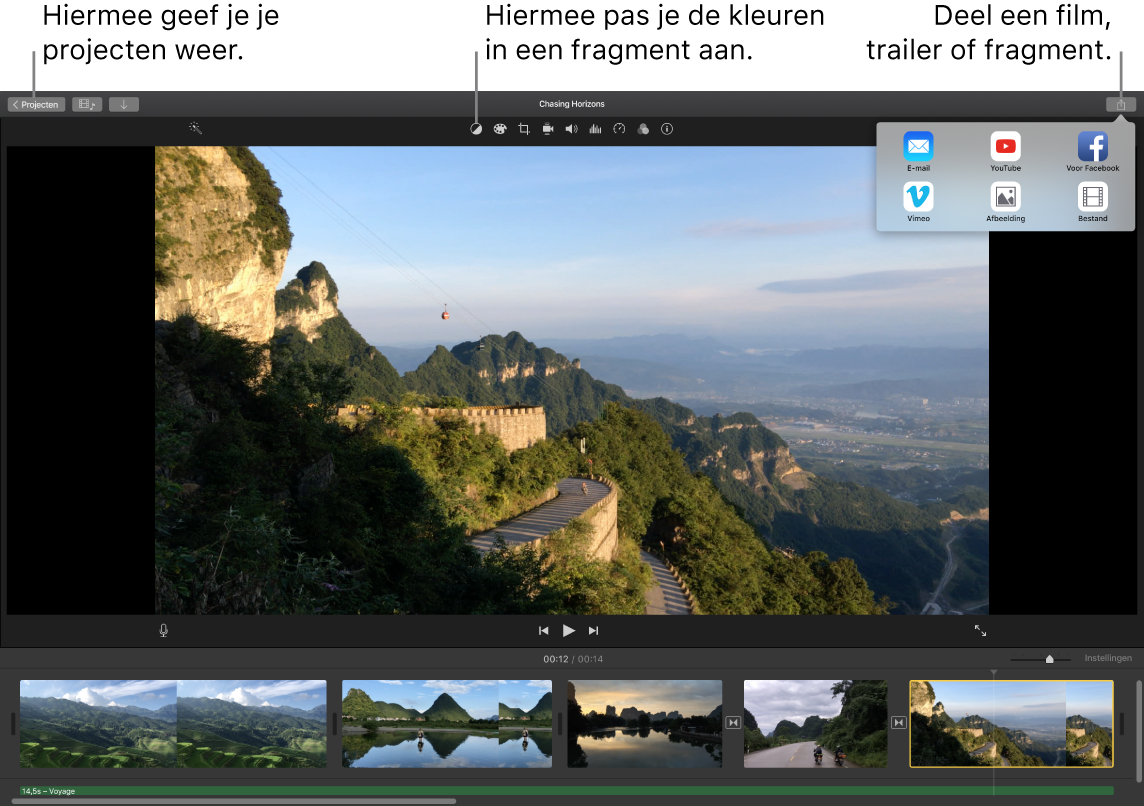Export as Afbeelding

pyautogui.click(x=1005, y=202)
